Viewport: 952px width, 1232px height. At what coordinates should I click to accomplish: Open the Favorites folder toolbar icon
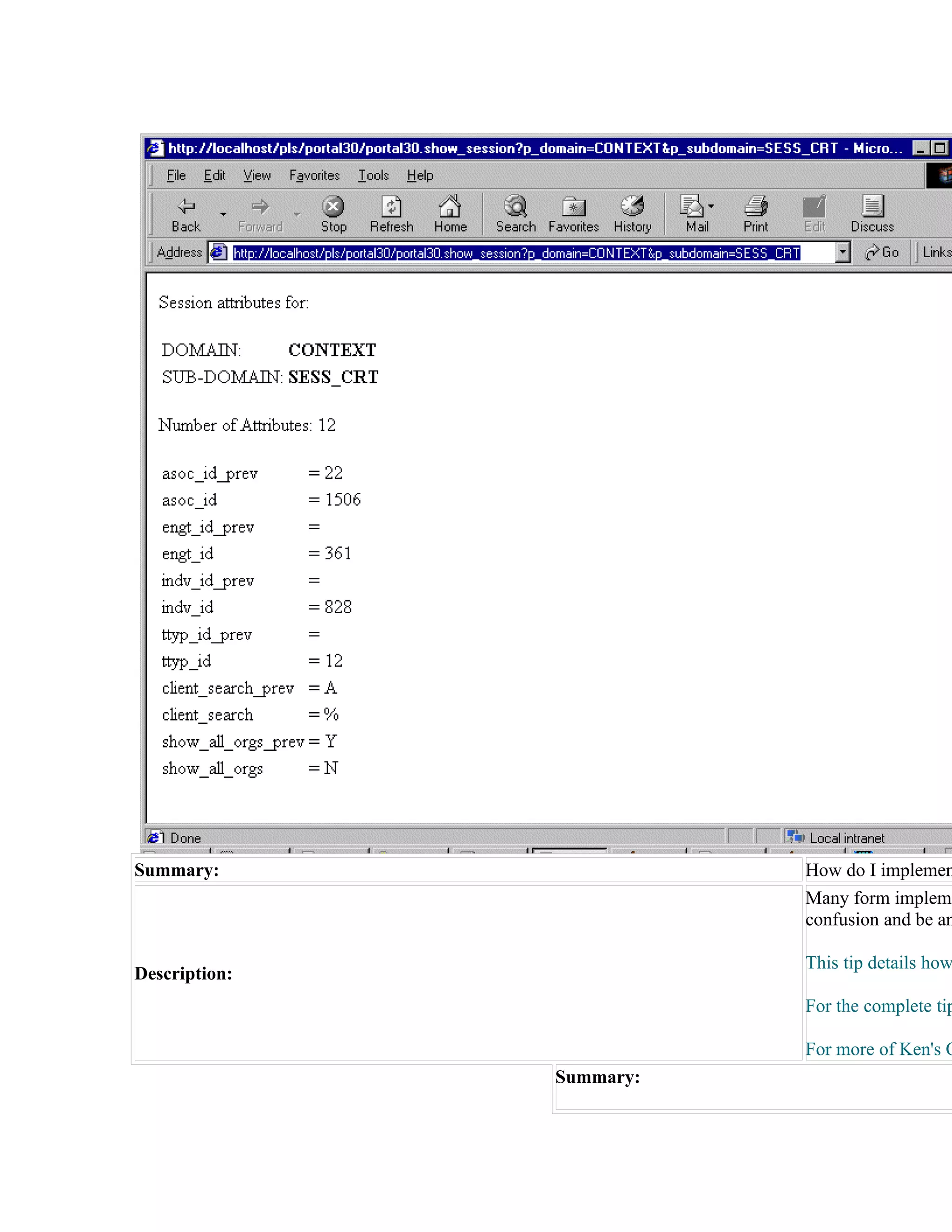coord(574,206)
